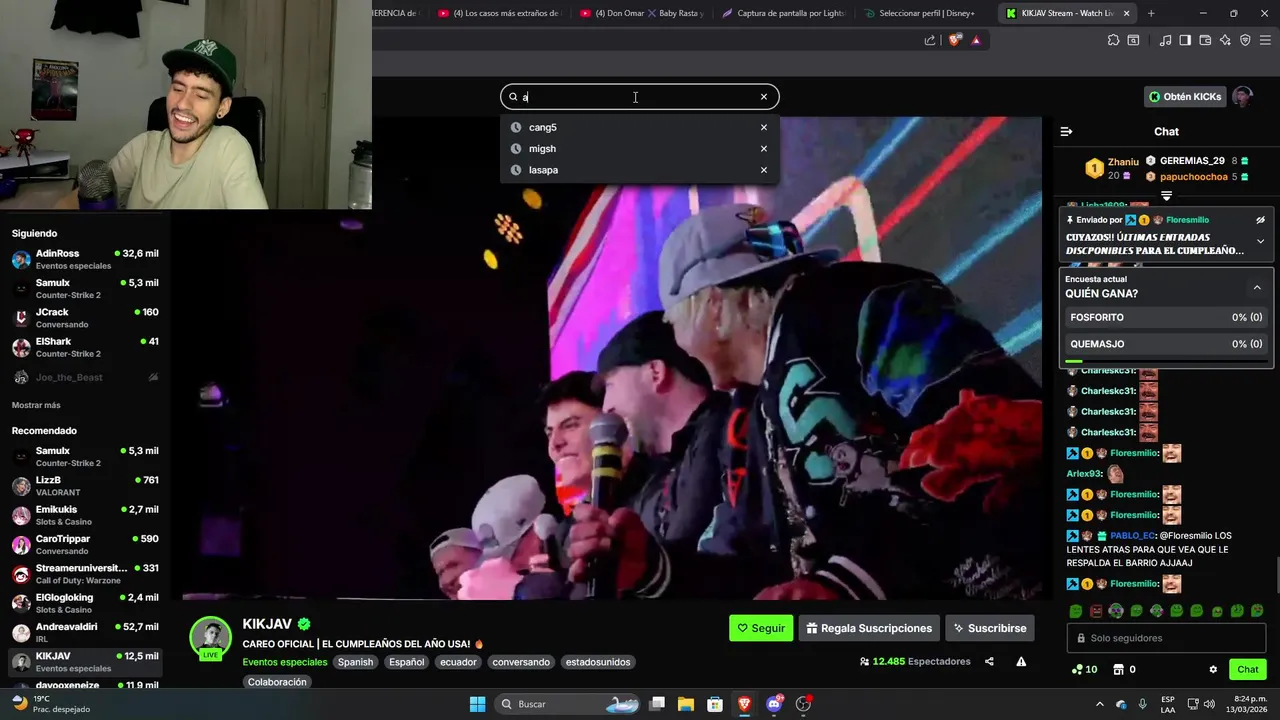The image size is (1280, 720).
Task: Click the Obtén KICKs button
Action: click(x=1185, y=97)
